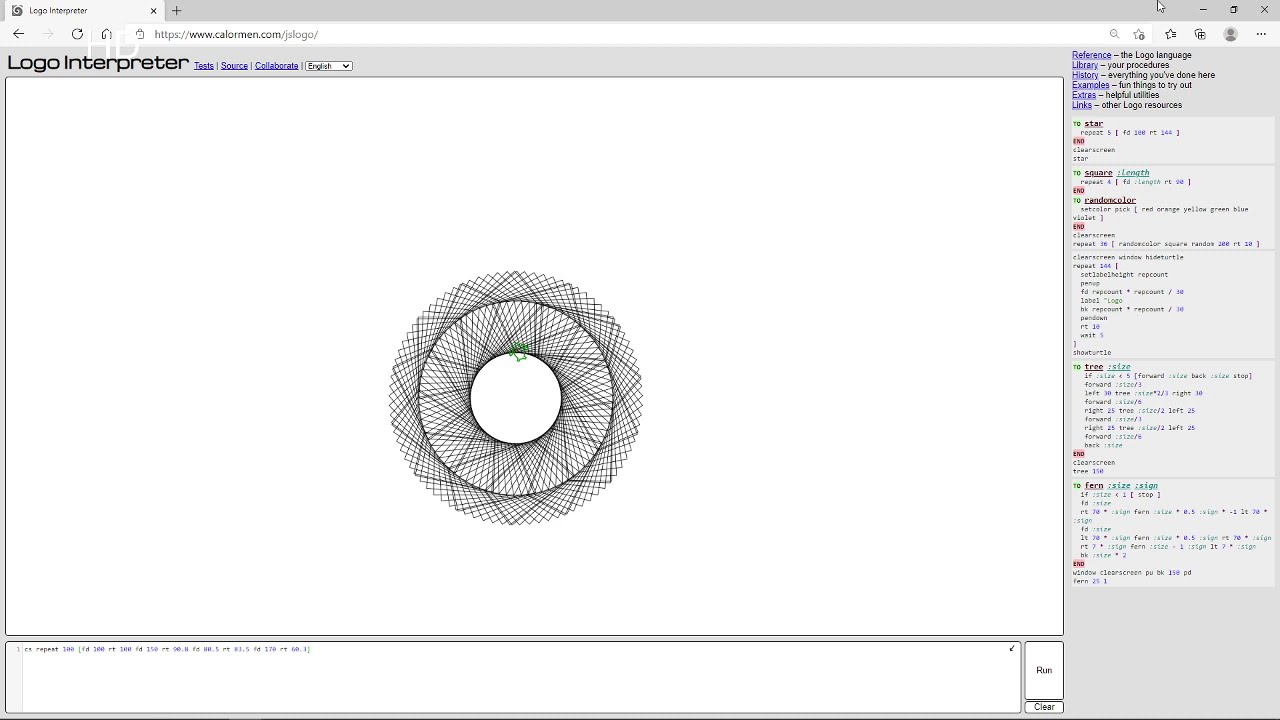1280x720 pixels.
Task: Open the Tests link
Action: tap(203, 66)
